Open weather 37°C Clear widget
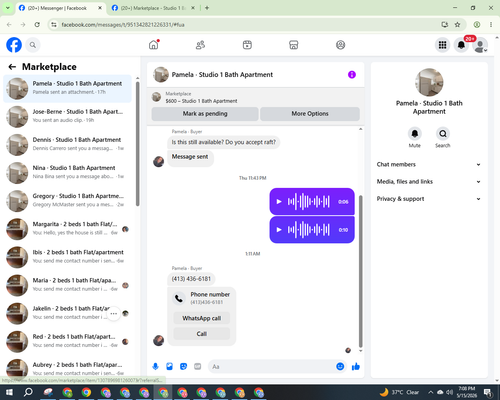The height and width of the screenshot is (400, 500). [x=399, y=392]
